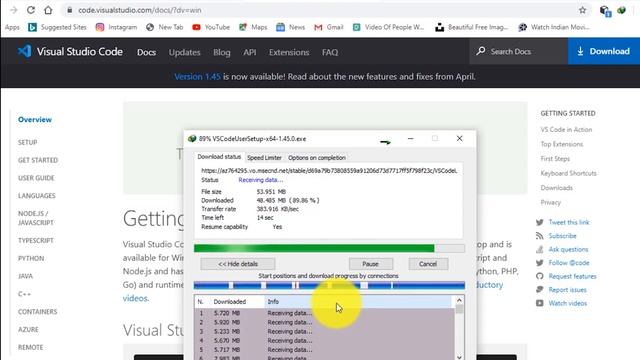Open the API nav item

pos(250,52)
